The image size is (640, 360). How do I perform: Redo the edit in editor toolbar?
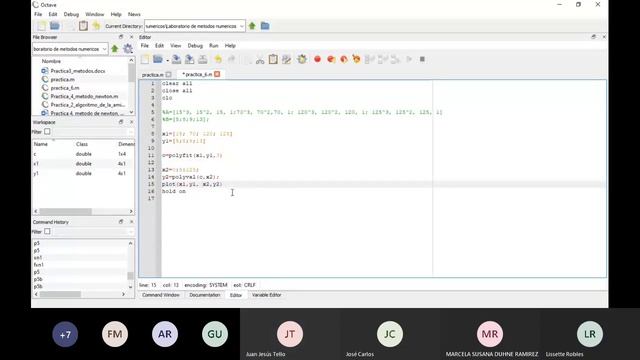(231, 59)
